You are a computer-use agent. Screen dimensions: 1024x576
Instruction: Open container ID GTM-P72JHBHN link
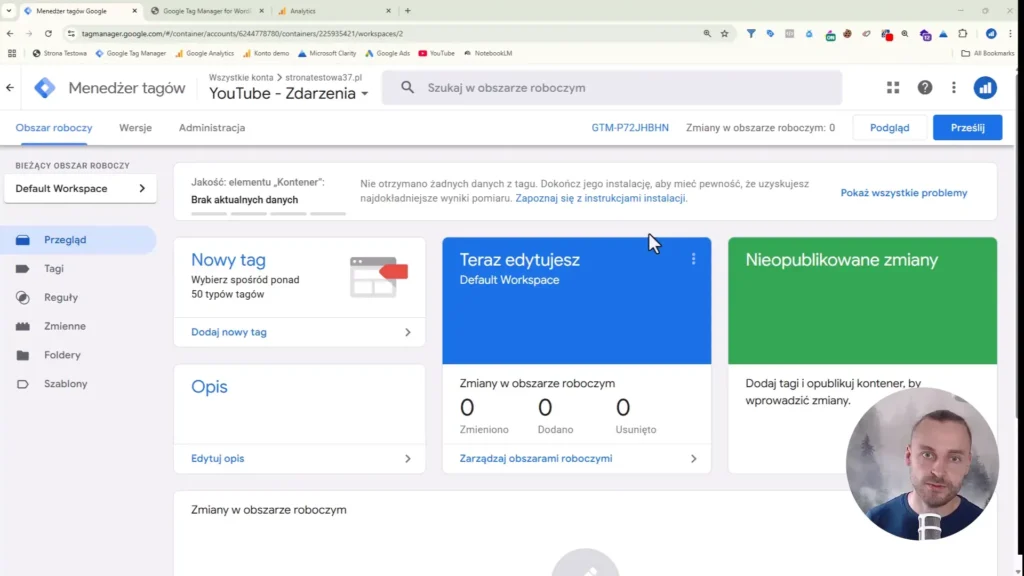tap(630, 128)
